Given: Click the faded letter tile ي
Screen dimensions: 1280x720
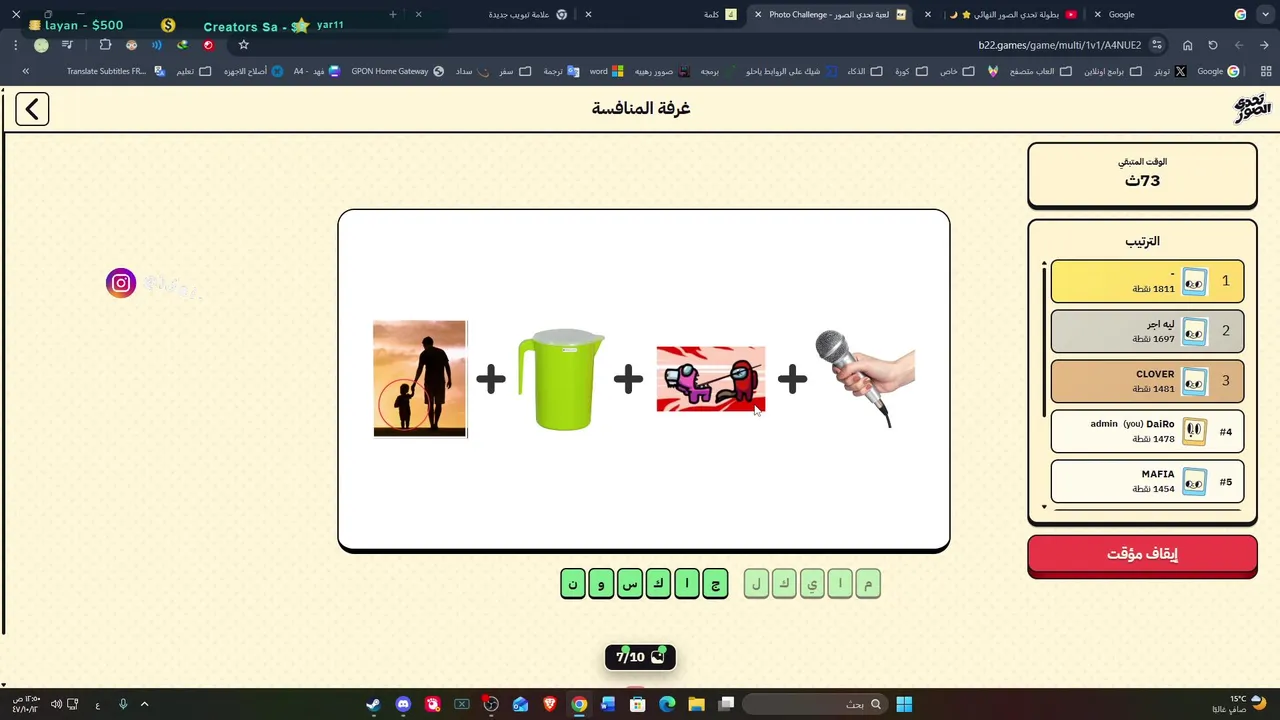Looking at the screenshot, I should click(812, 584).
